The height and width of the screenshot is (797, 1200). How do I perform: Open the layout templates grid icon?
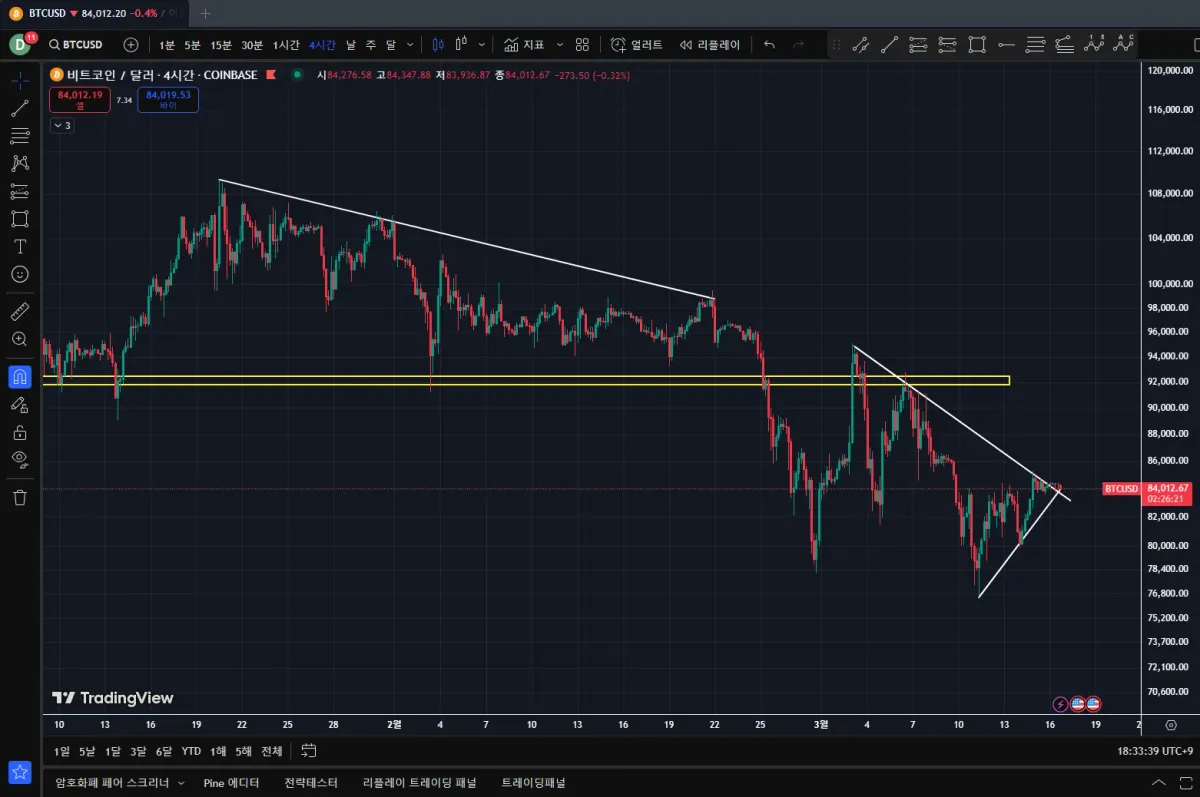(582, 44)
